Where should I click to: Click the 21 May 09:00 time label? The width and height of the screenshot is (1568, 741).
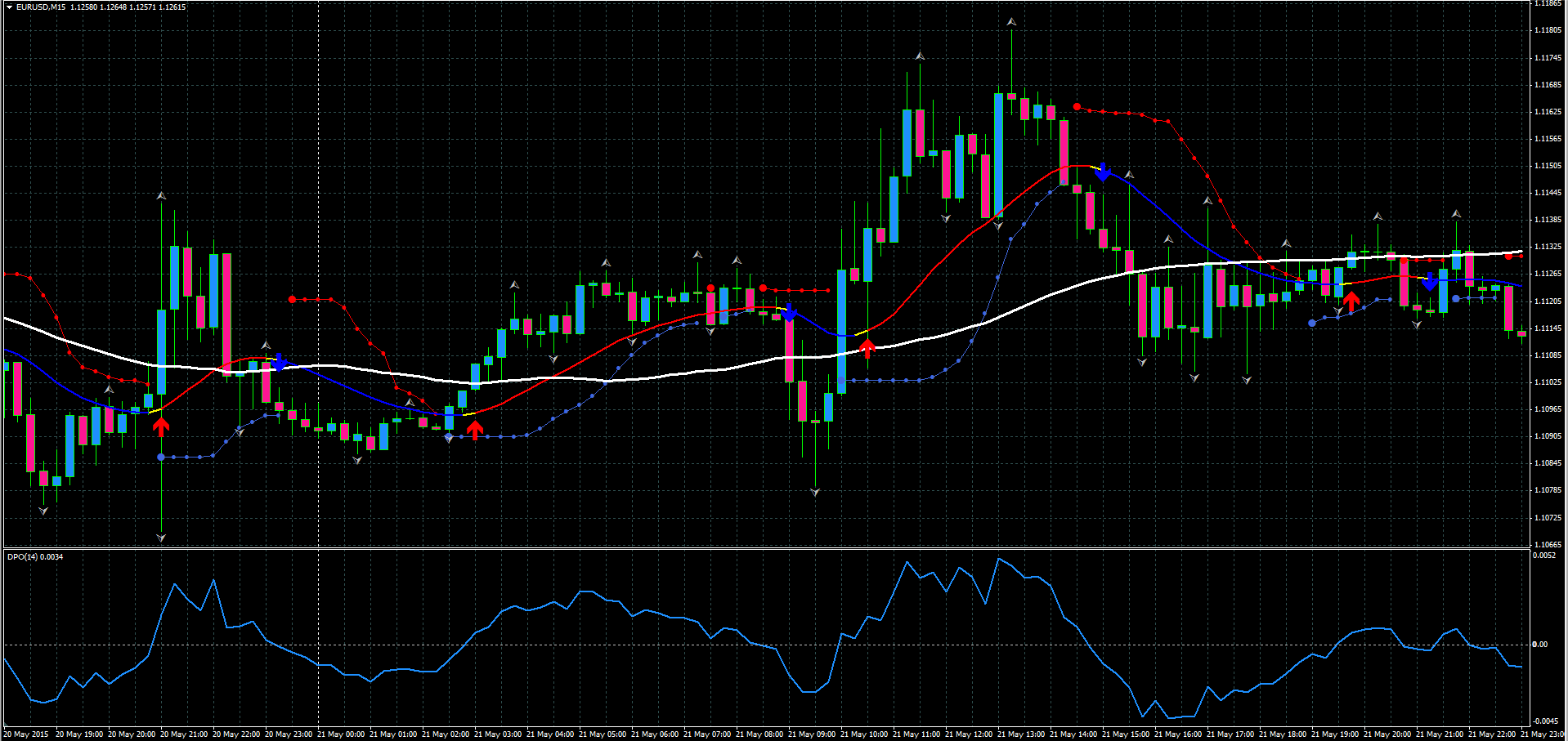[x=812, y=734]
